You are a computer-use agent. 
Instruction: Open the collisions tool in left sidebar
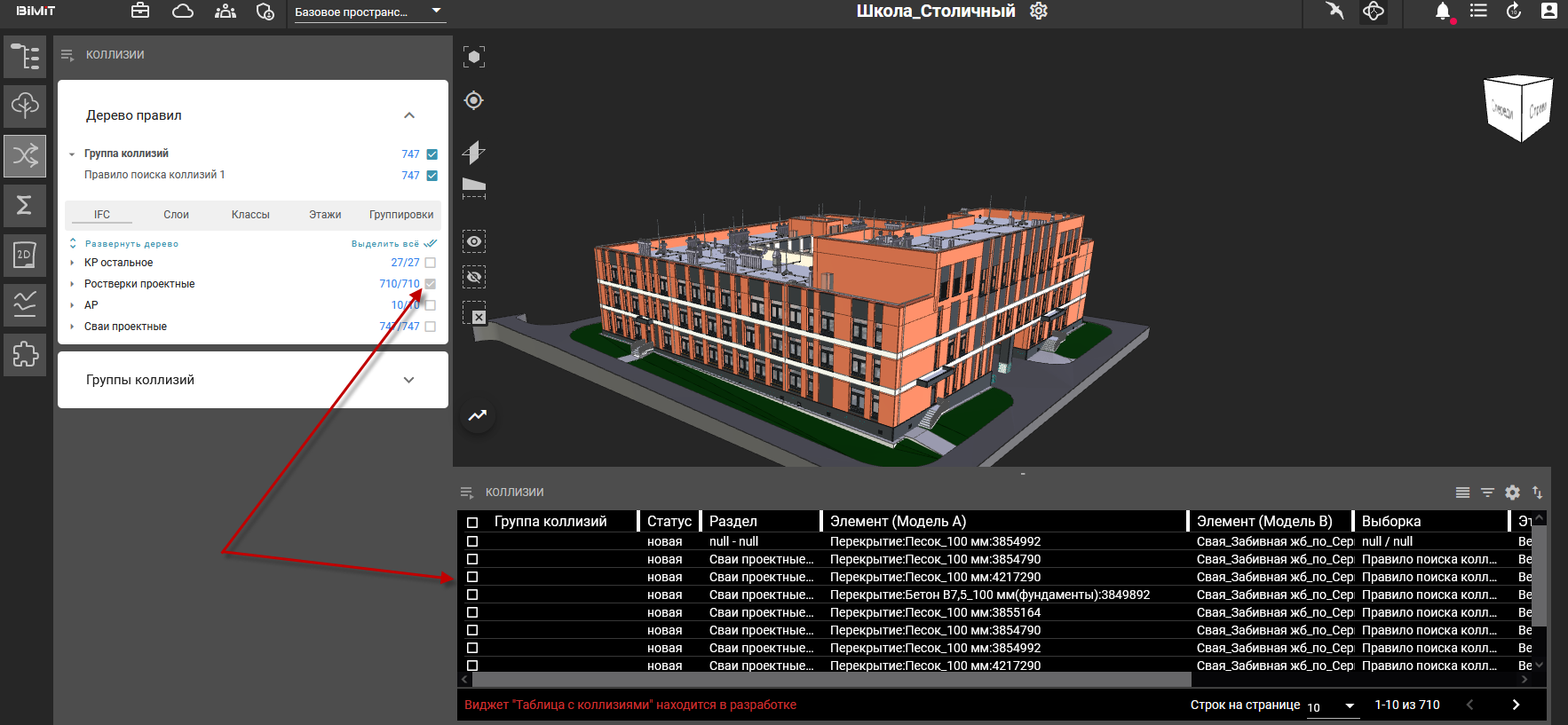tap(25, 155)
